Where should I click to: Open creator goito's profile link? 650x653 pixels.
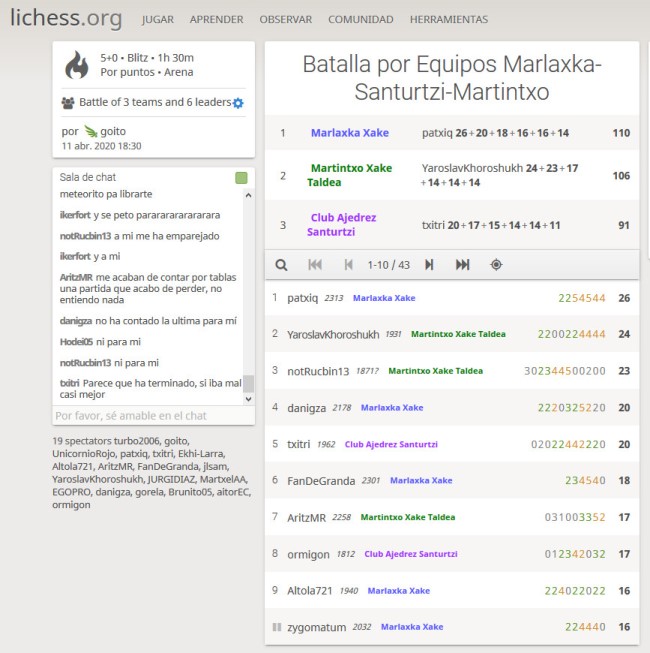[113, 131]
